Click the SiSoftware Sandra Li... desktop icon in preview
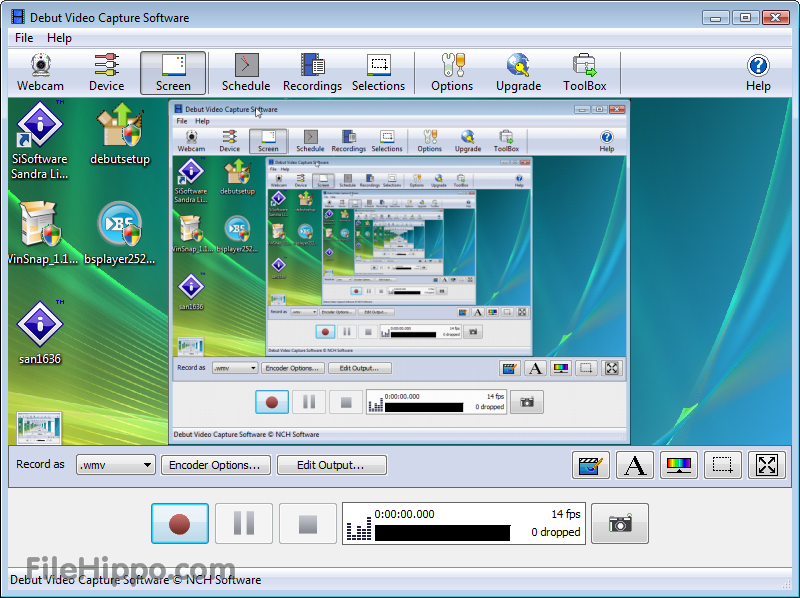Image resolution: width=800 pixels, height=598 pixels. (x=40, y=141)
